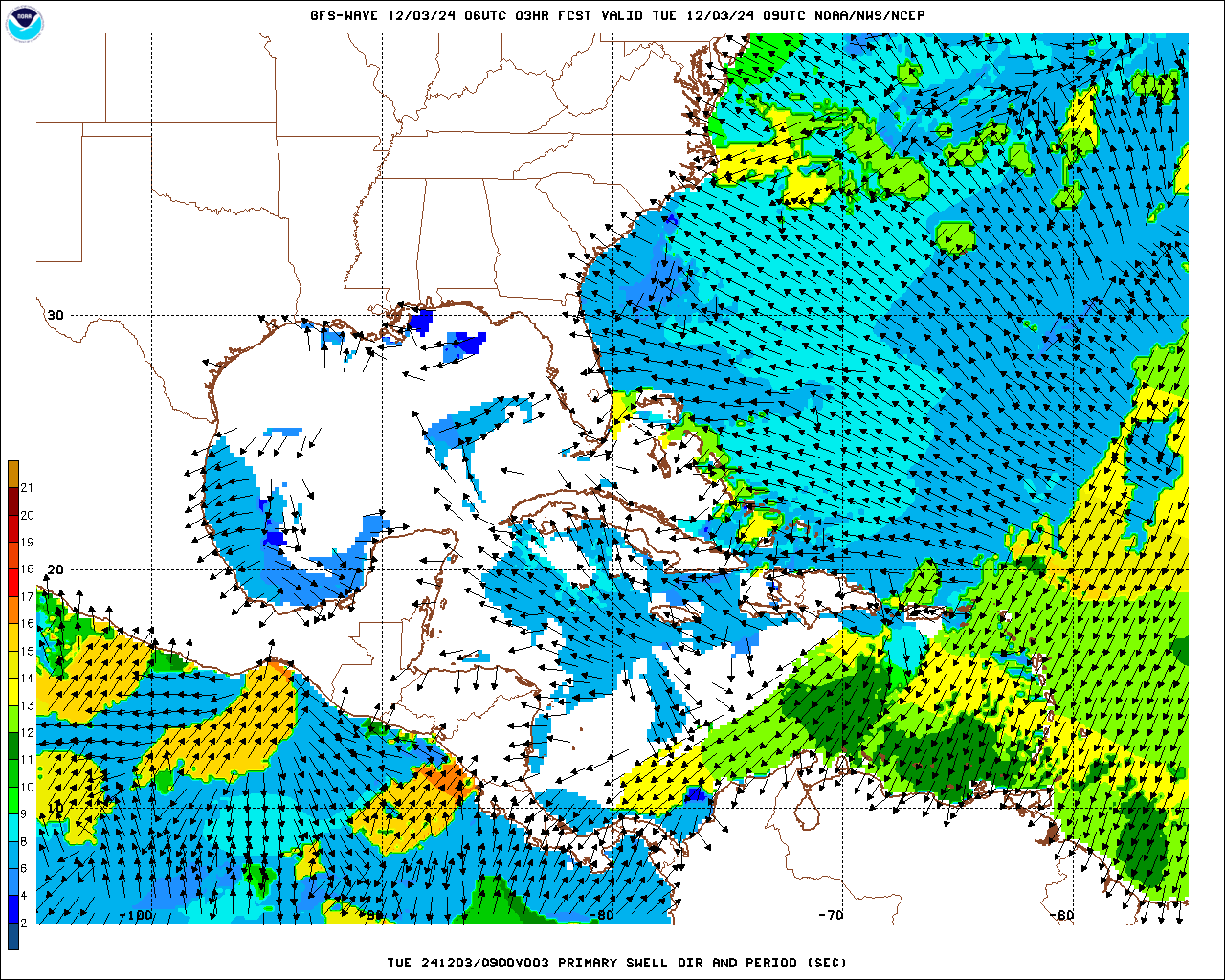Click legend value label 17

coord(27,597)
